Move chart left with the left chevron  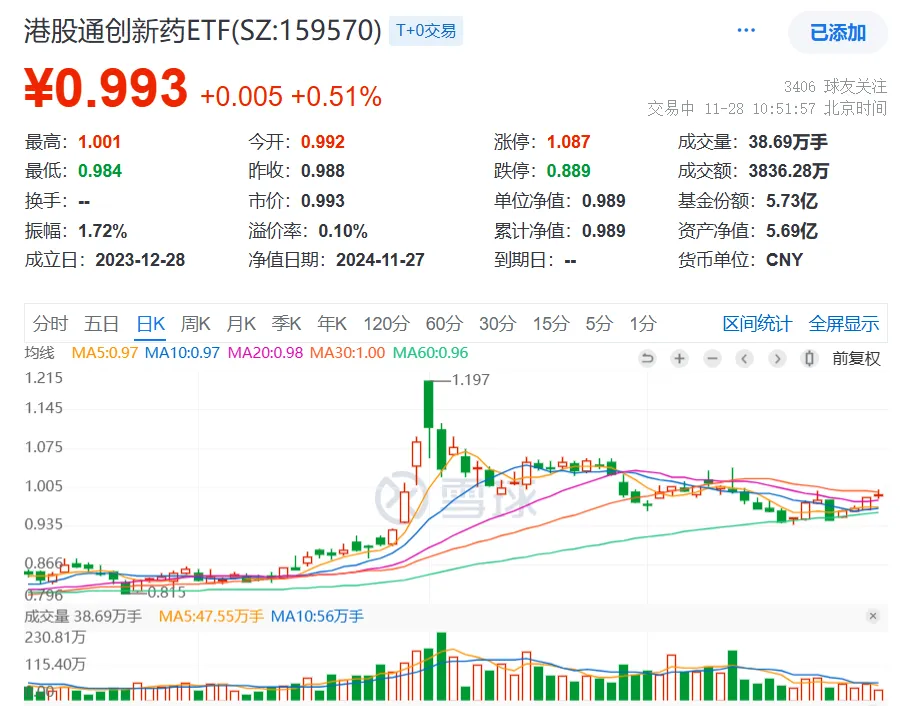coord(744,359)
